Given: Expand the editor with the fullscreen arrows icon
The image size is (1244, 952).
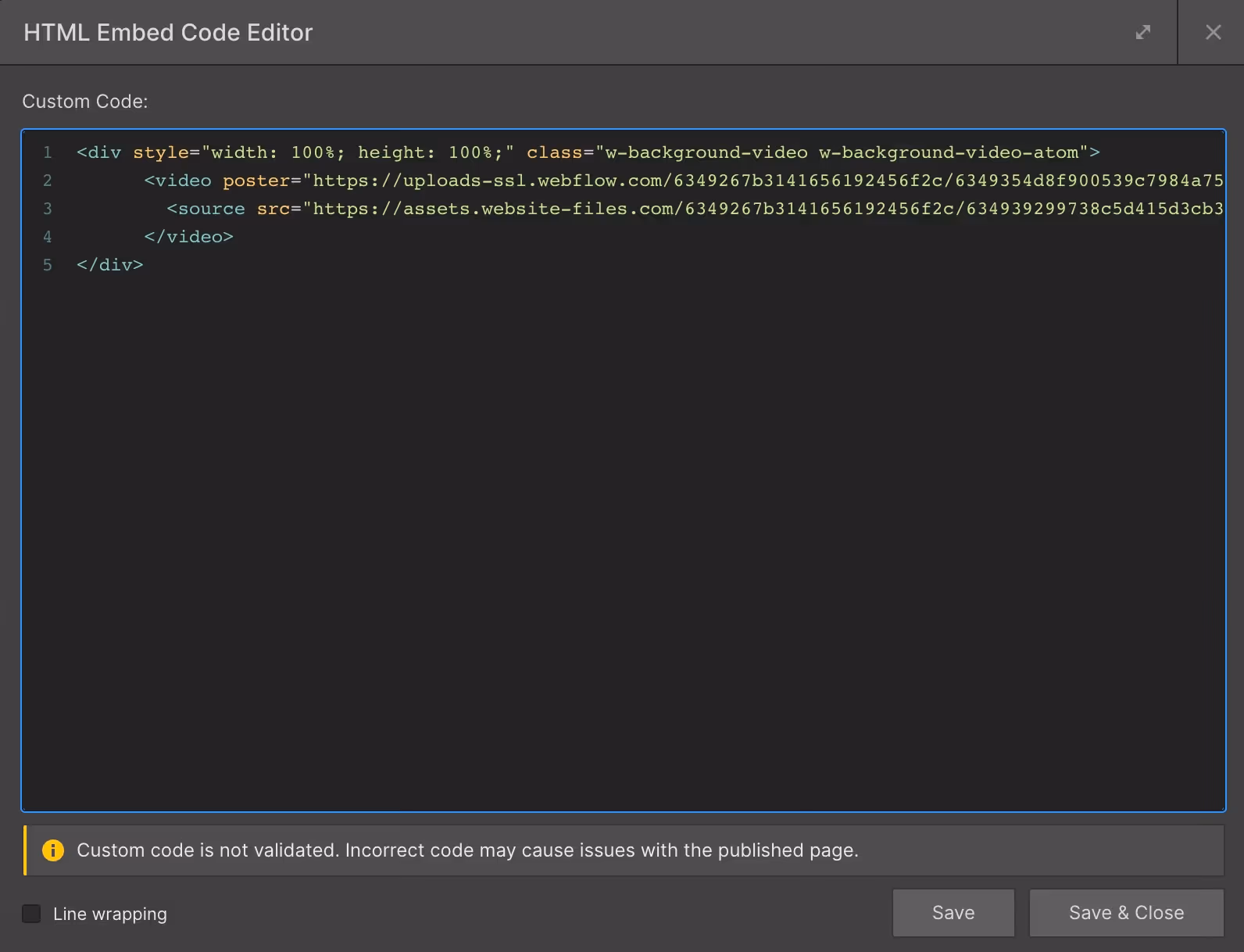Looking at the screenshot, I should point(1142,32).
